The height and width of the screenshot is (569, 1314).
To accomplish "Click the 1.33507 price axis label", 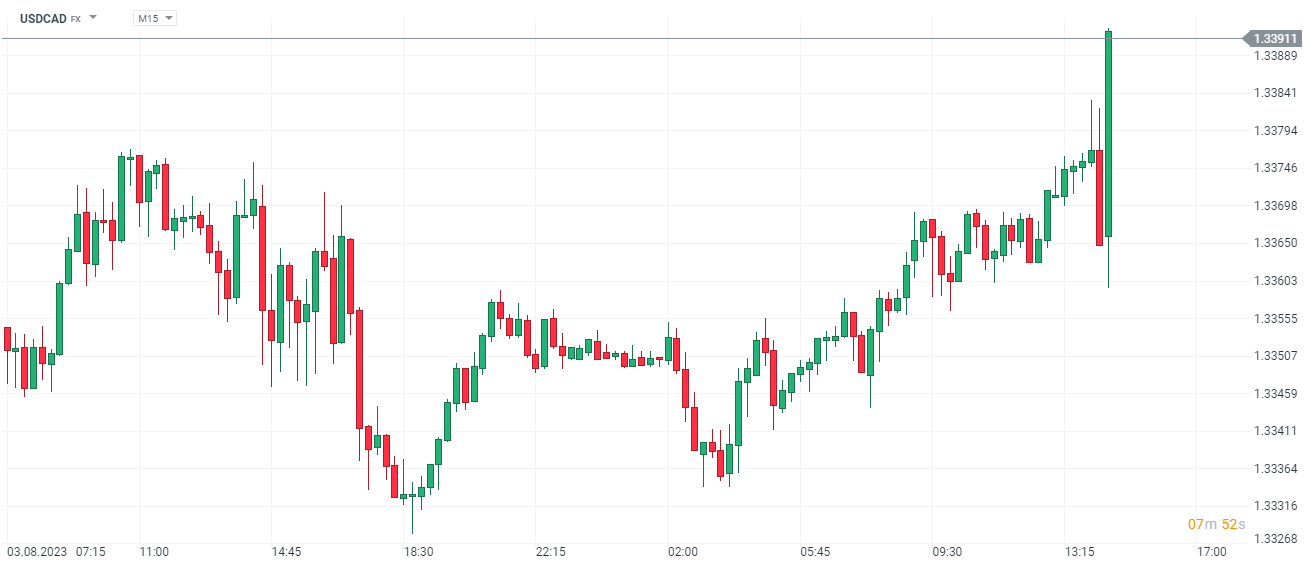I will (1275, 355).
